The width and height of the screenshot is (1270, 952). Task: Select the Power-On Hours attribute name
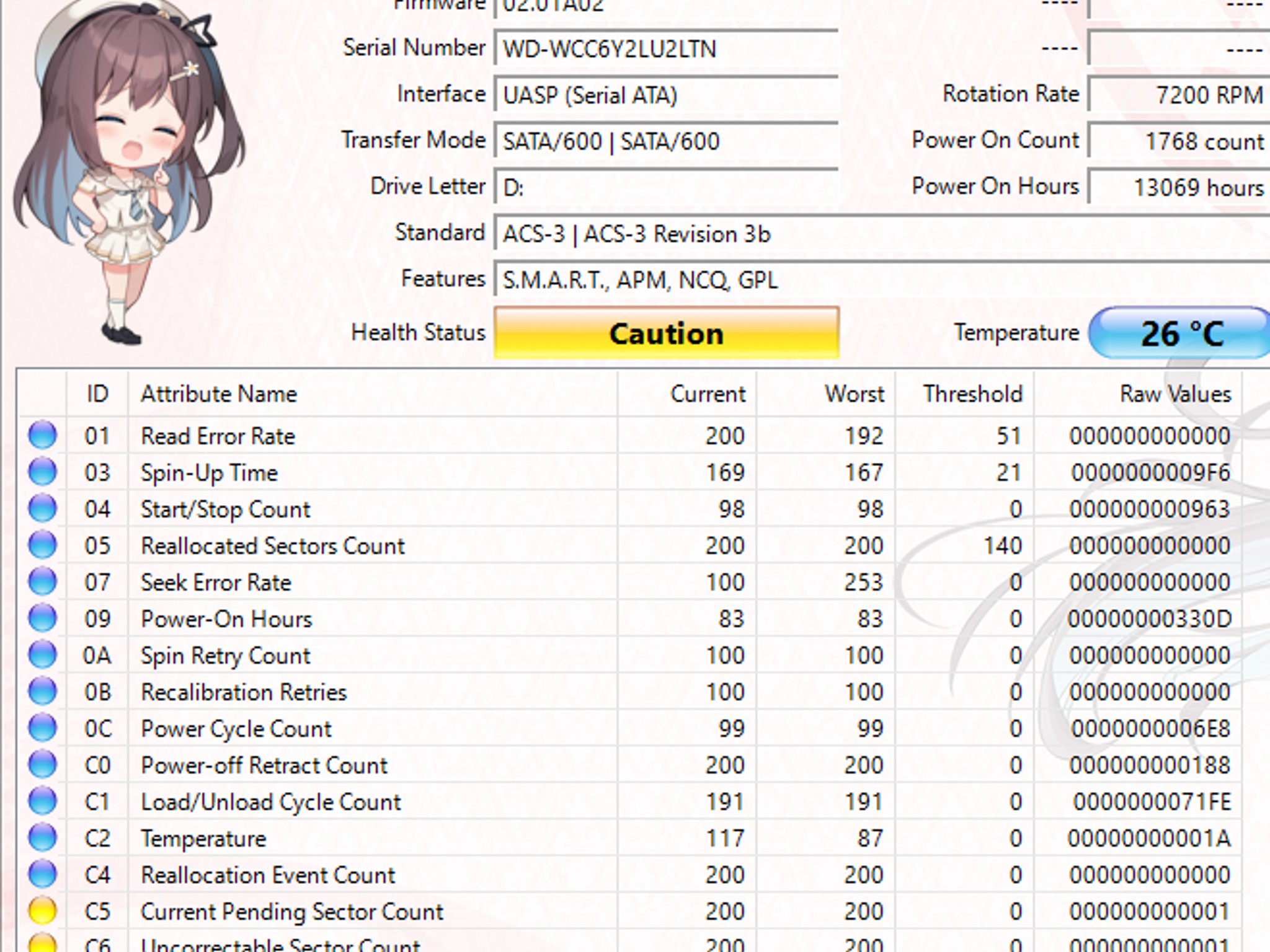tap(226, 619)
